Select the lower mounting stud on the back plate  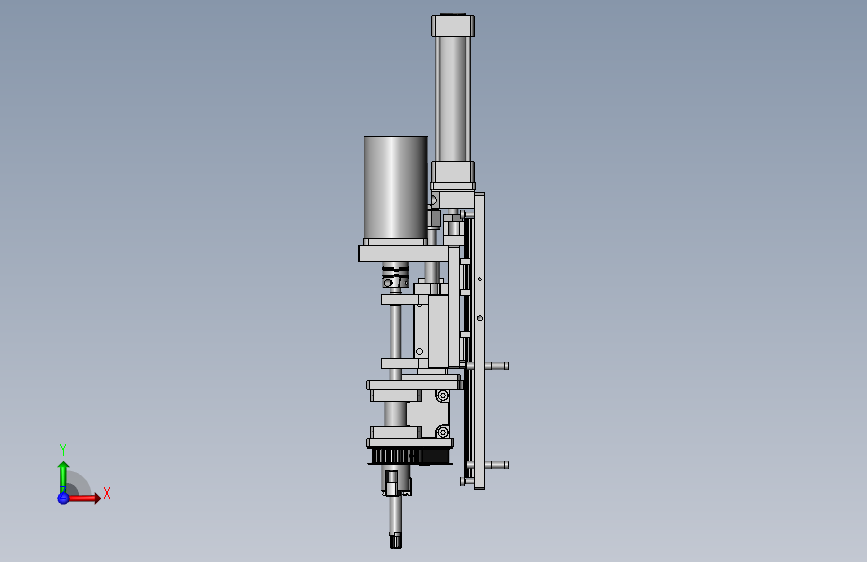pyautogui.click(x=497, y=465)
